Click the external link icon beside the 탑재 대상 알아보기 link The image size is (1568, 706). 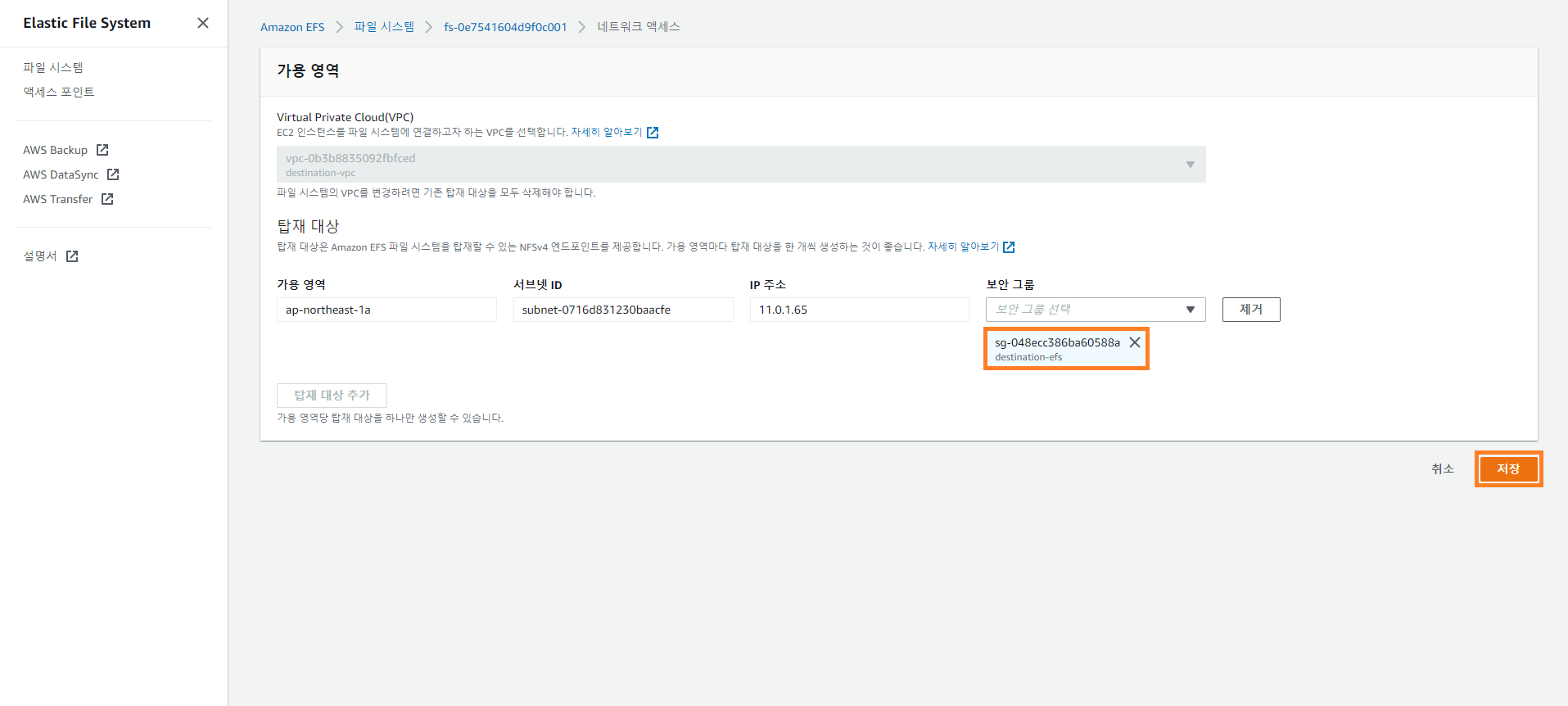(x=1009, y=247)
